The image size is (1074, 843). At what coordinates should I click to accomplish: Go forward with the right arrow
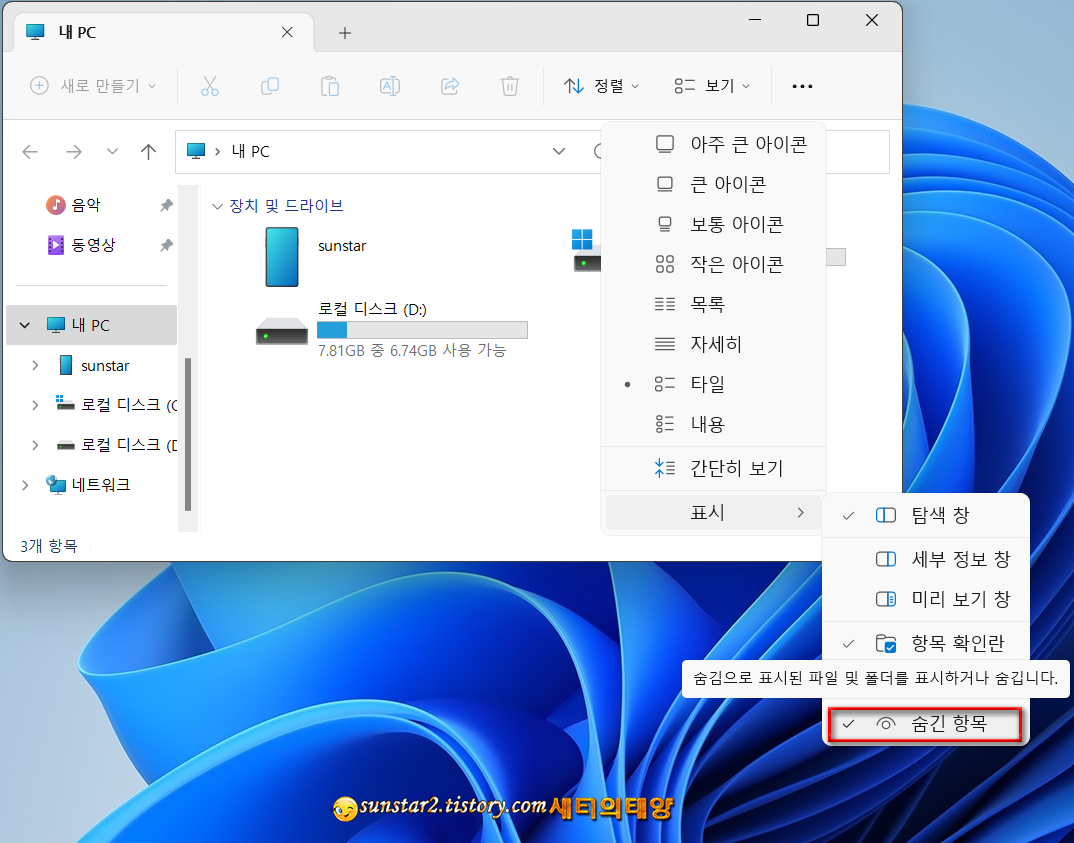(74, 151)
